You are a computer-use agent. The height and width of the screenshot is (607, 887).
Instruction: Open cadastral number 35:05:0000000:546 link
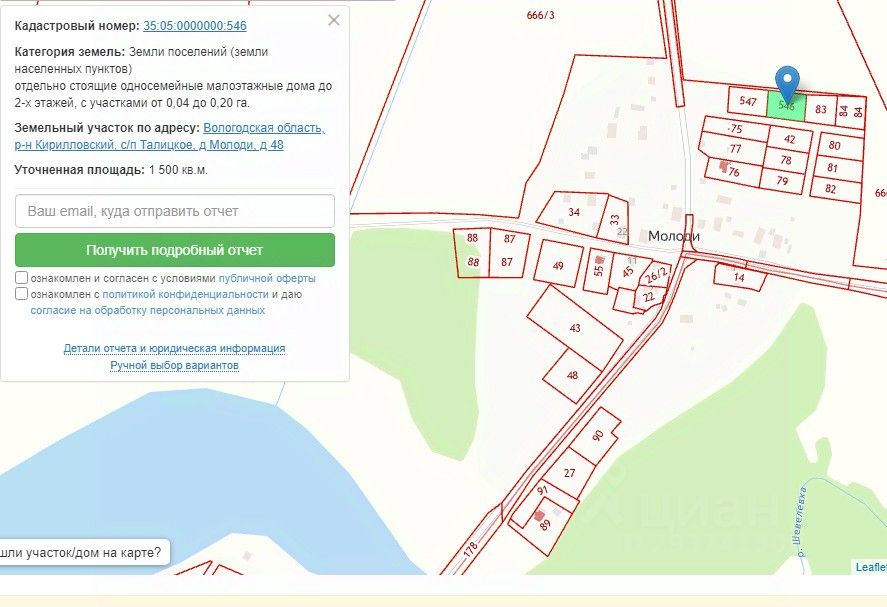(195, 25)
